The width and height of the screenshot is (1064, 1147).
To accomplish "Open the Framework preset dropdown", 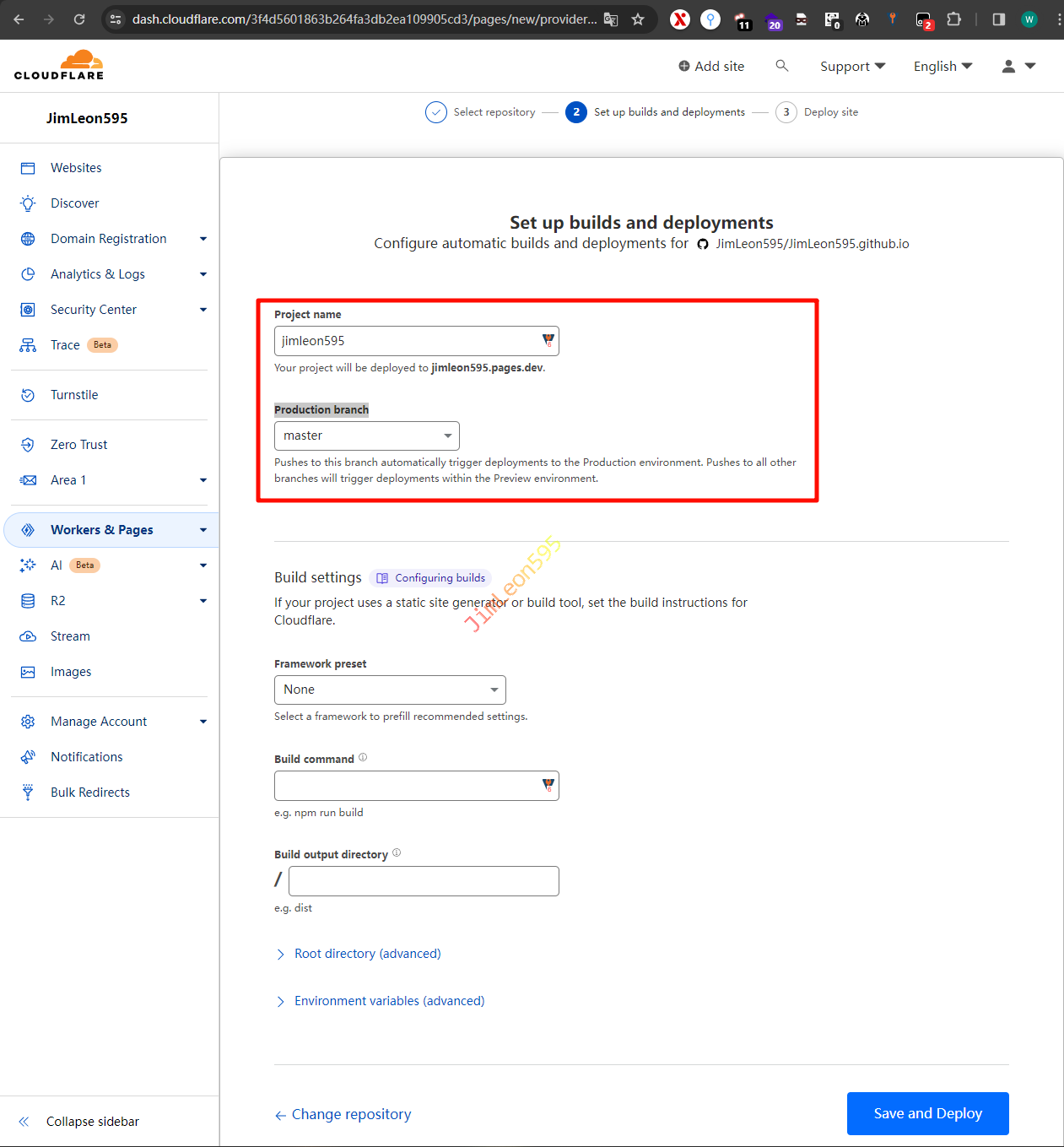I will point(390,690).
